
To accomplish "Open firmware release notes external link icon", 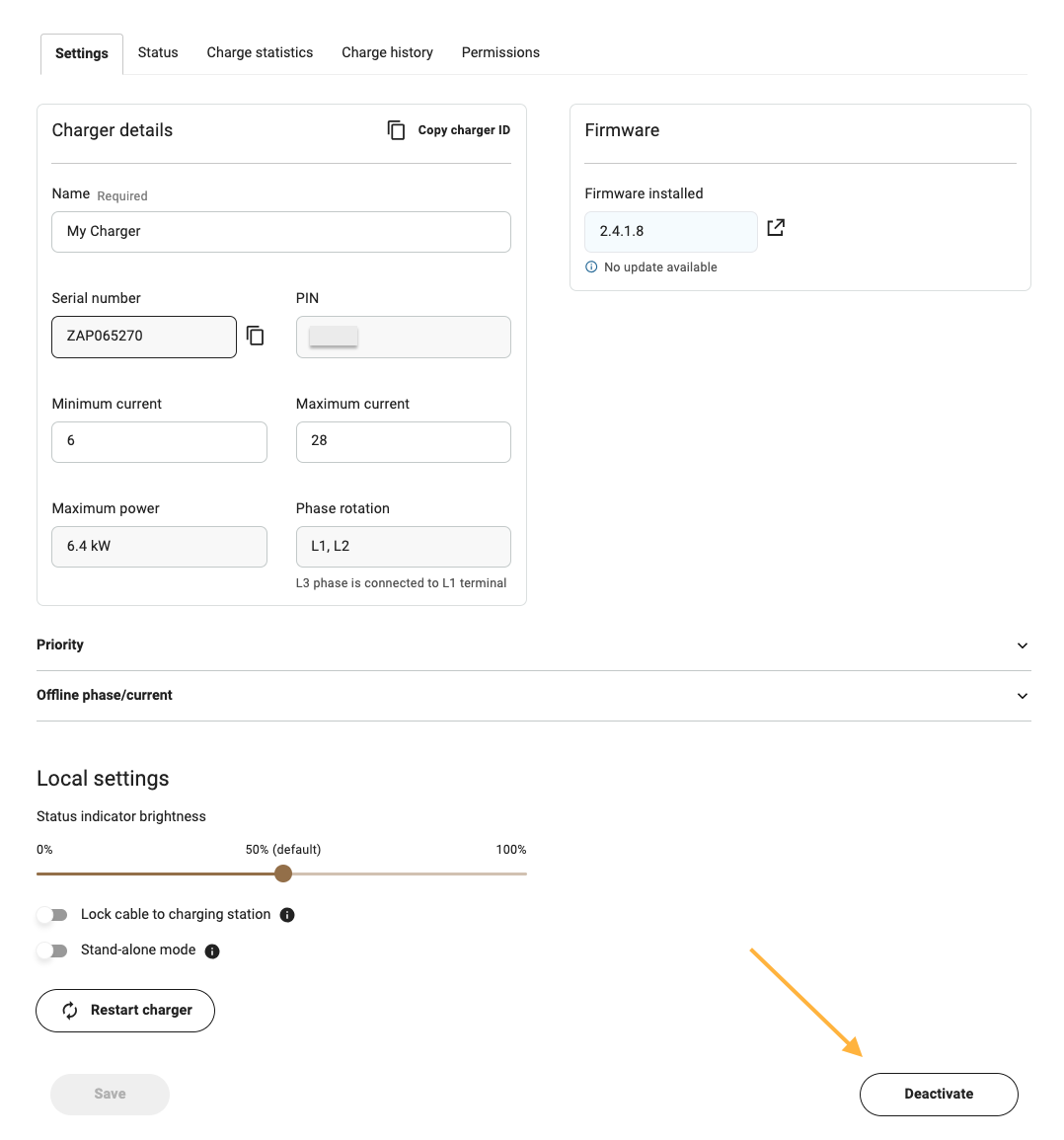I will tap(776, 228).
